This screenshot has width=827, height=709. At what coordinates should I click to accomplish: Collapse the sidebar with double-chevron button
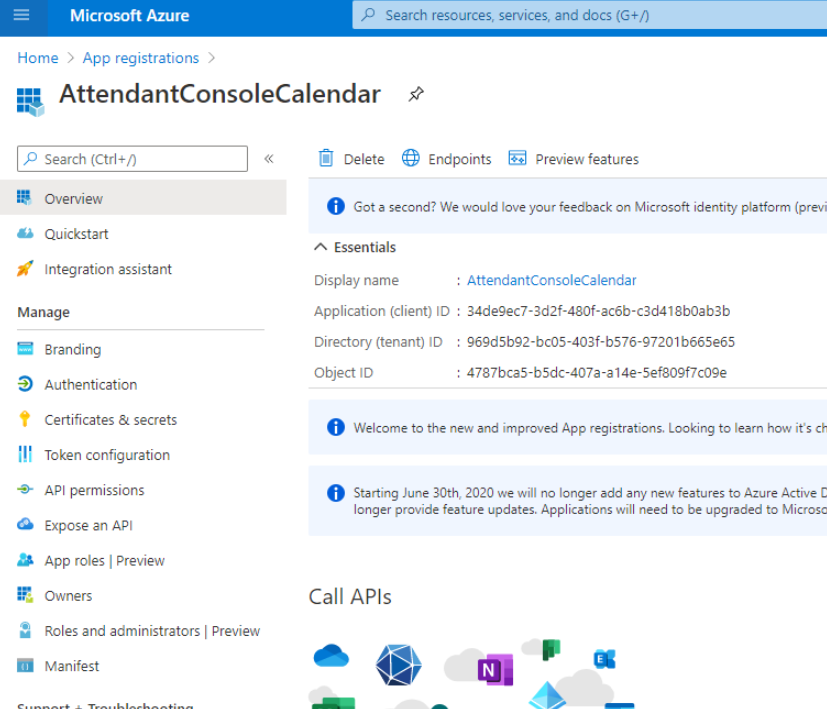[x=268, y=159]
